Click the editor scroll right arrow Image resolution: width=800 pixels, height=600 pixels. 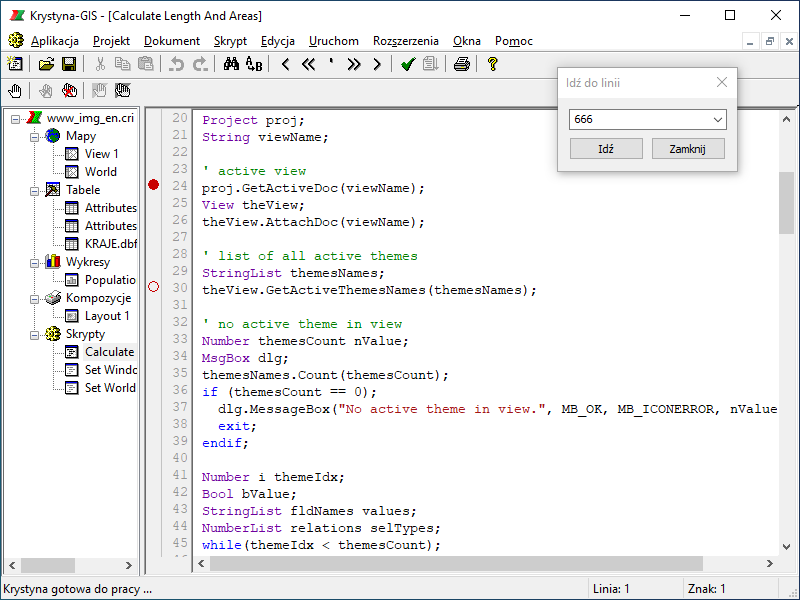(769, 563)
